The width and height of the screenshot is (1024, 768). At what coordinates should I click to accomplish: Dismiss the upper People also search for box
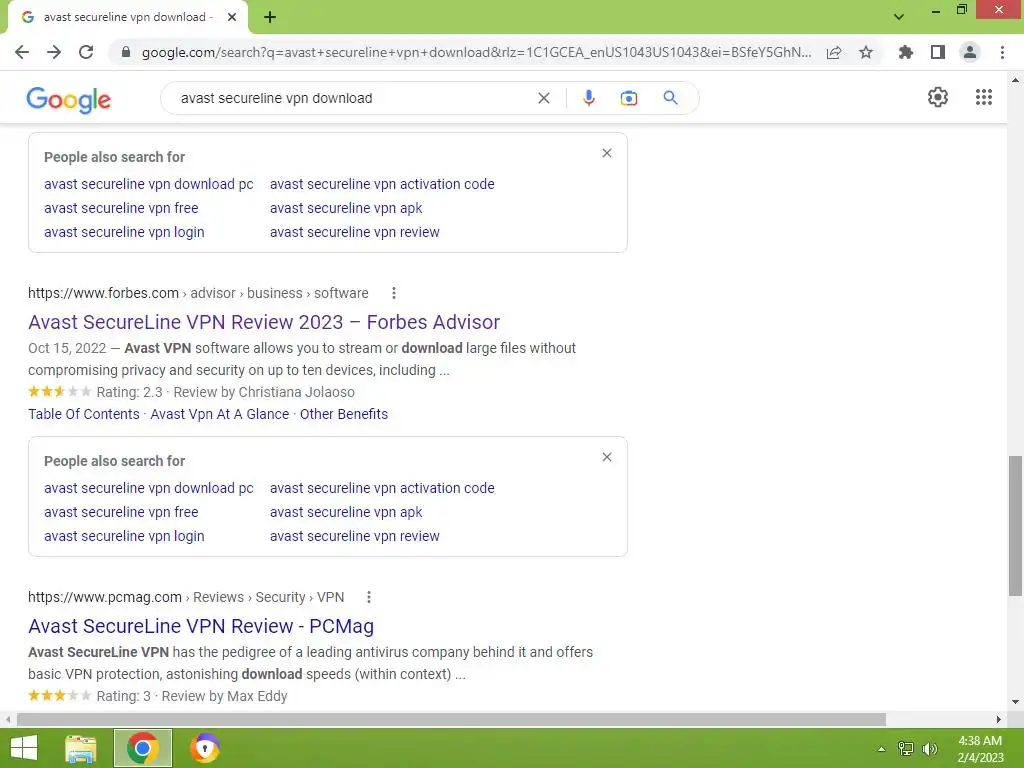(x=607, y=153)
